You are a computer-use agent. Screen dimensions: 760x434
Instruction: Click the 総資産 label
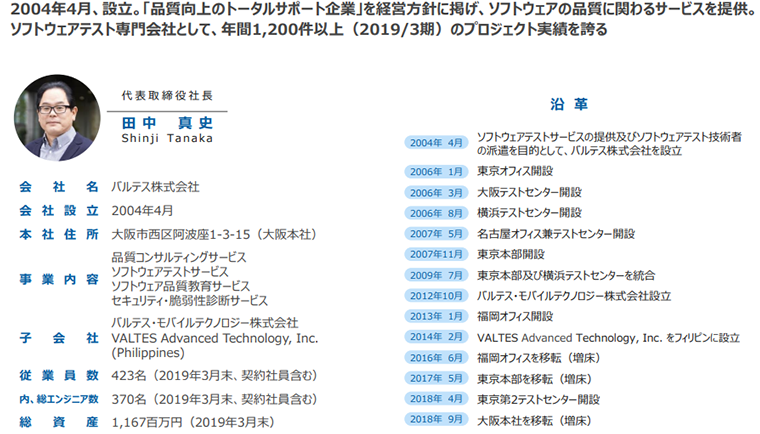59,422
